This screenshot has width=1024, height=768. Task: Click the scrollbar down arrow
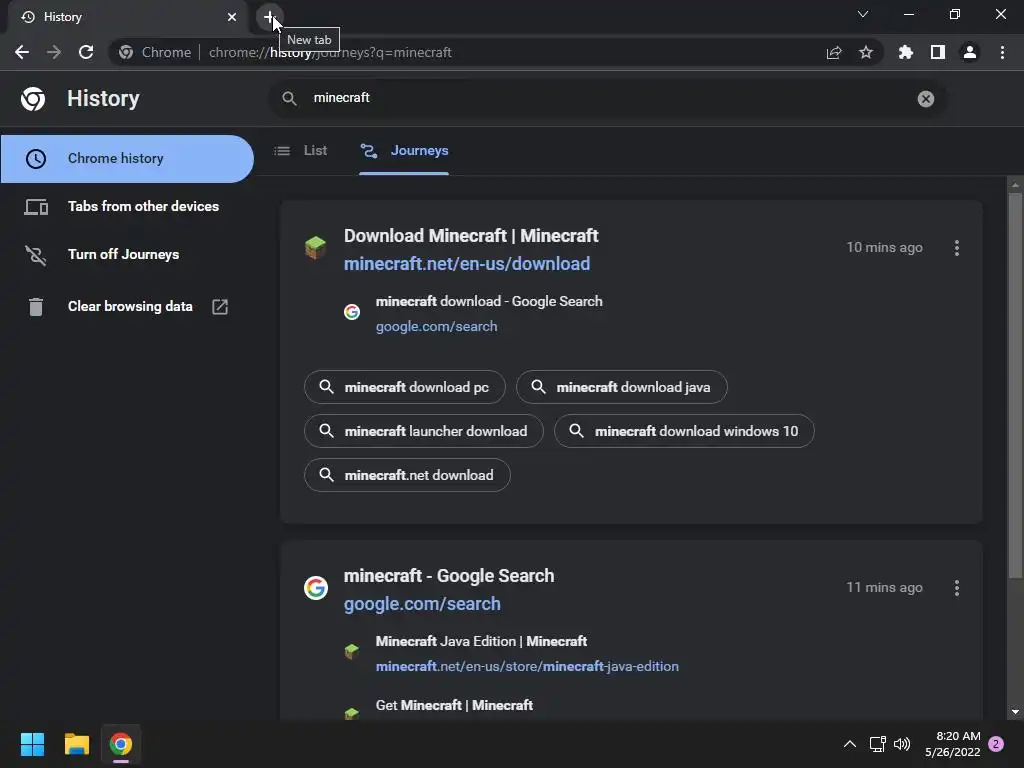pos(1015,712)
